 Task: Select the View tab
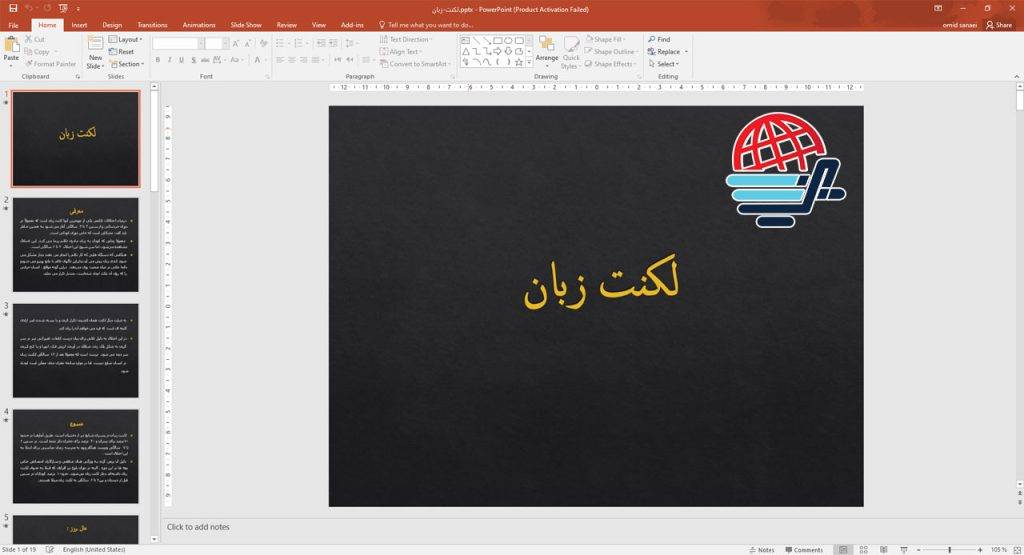tap(319, 25)
